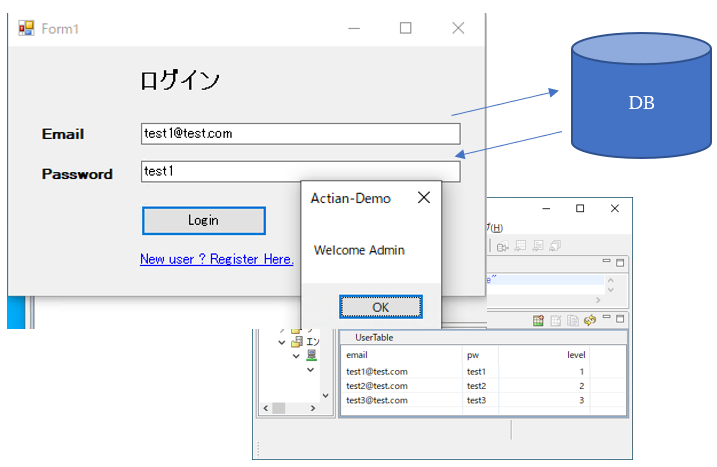Open the (H) help menu
Viewport: 717px width, 467px height.
496,227
